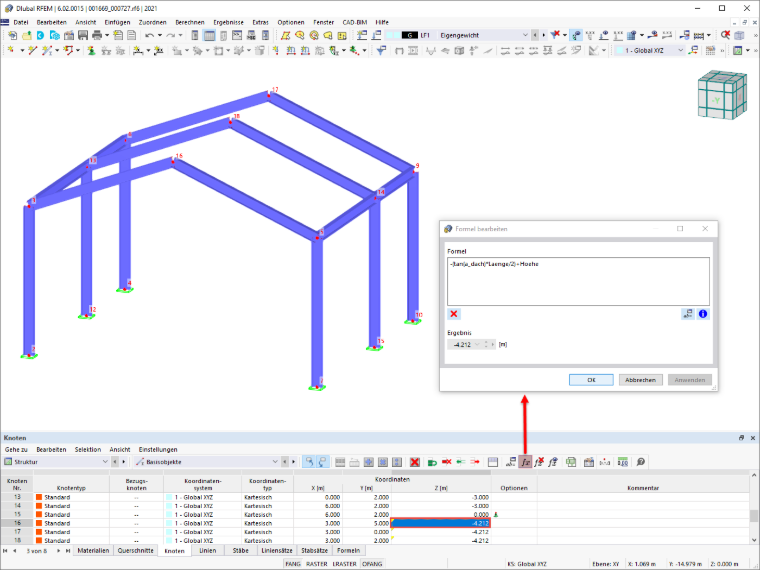Screen dimensions: 760x570
Task: Click the fx with info icon in table toolbar
Action: 553,462
